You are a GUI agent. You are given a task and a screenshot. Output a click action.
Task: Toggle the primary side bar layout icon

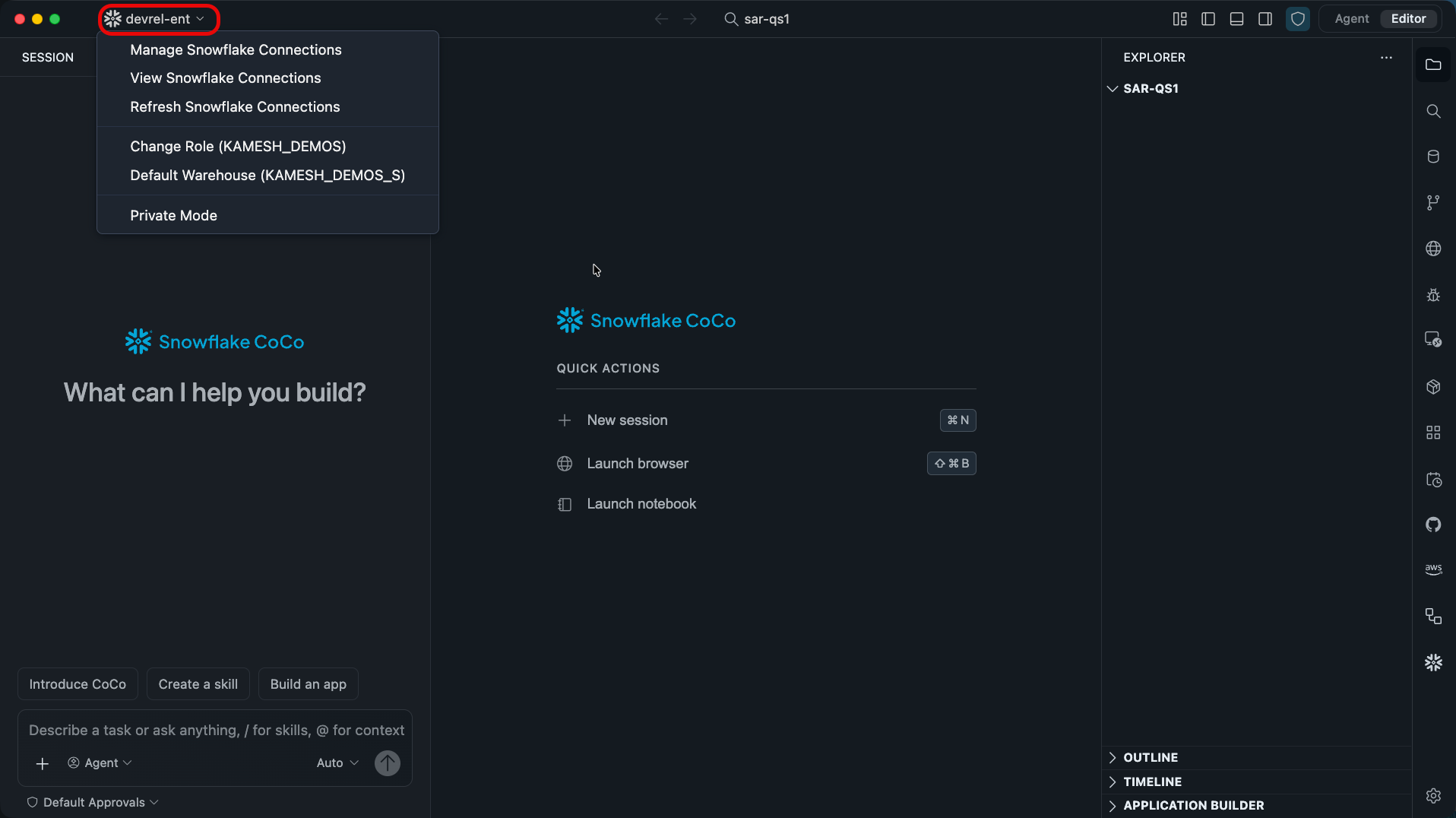pyautogui.click(x=1208, y=19)
